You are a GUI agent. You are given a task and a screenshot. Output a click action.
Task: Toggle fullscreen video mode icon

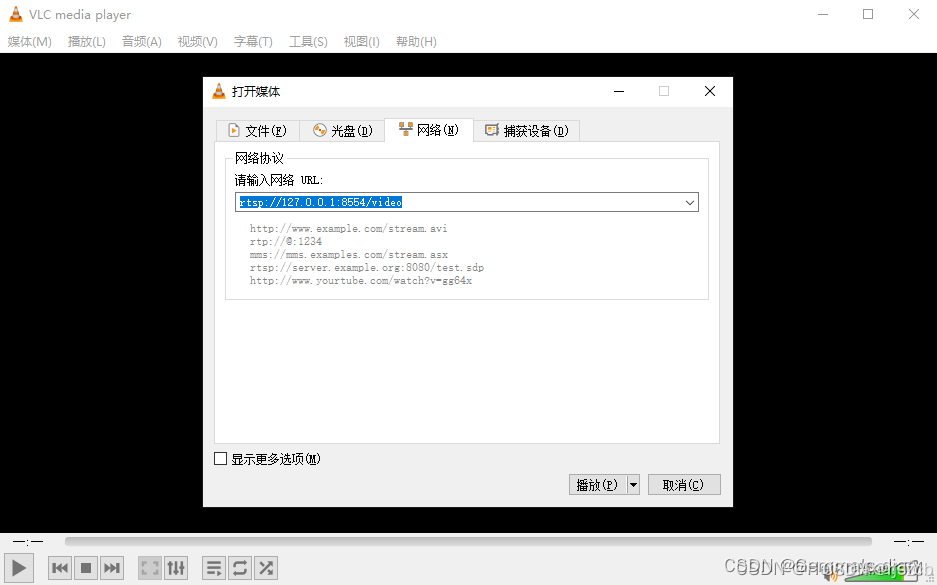[x=149, y=568]
